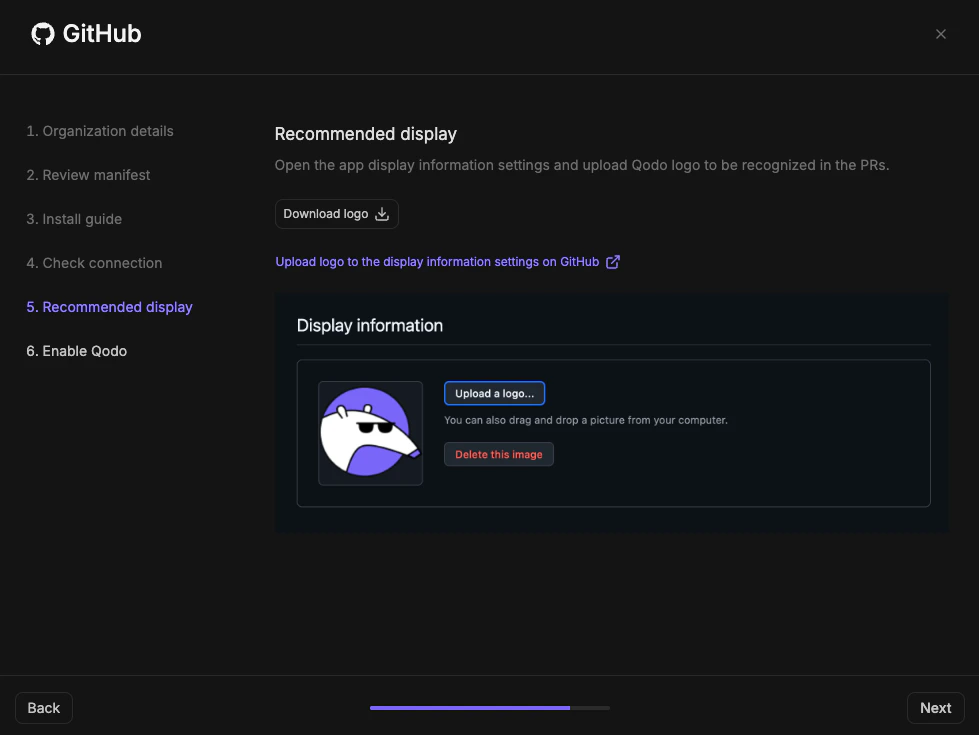Click the Download logo button
Viewport: 979px width, 735px height.
coord(336,213)
